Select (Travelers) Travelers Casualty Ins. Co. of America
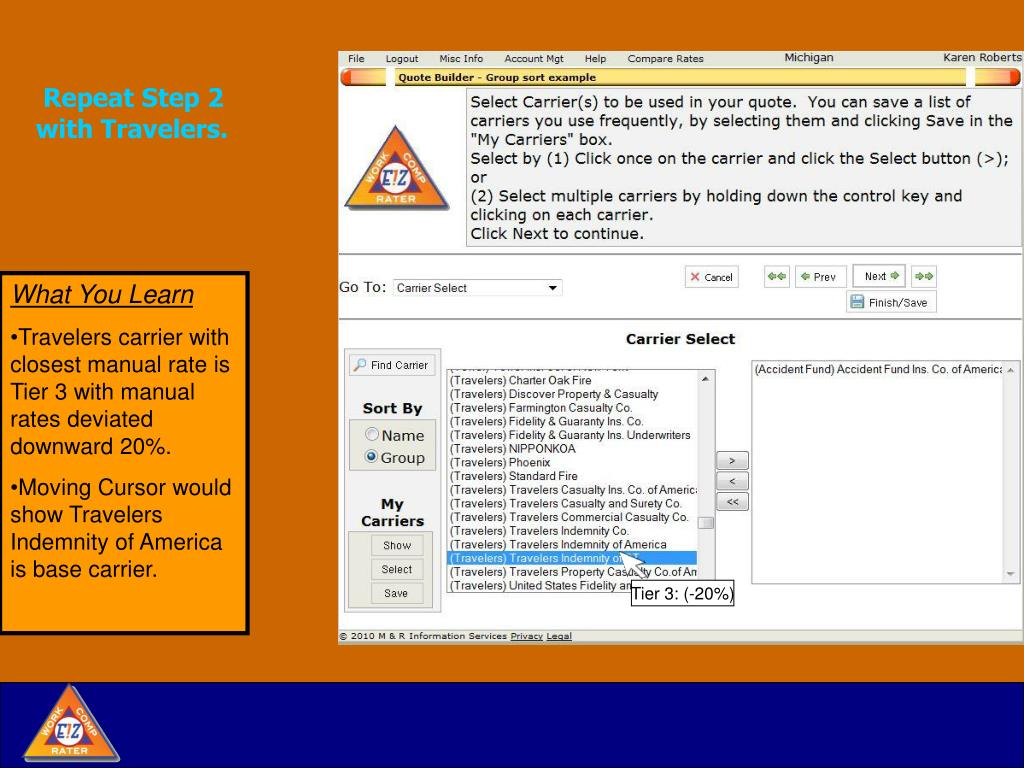 572,490
